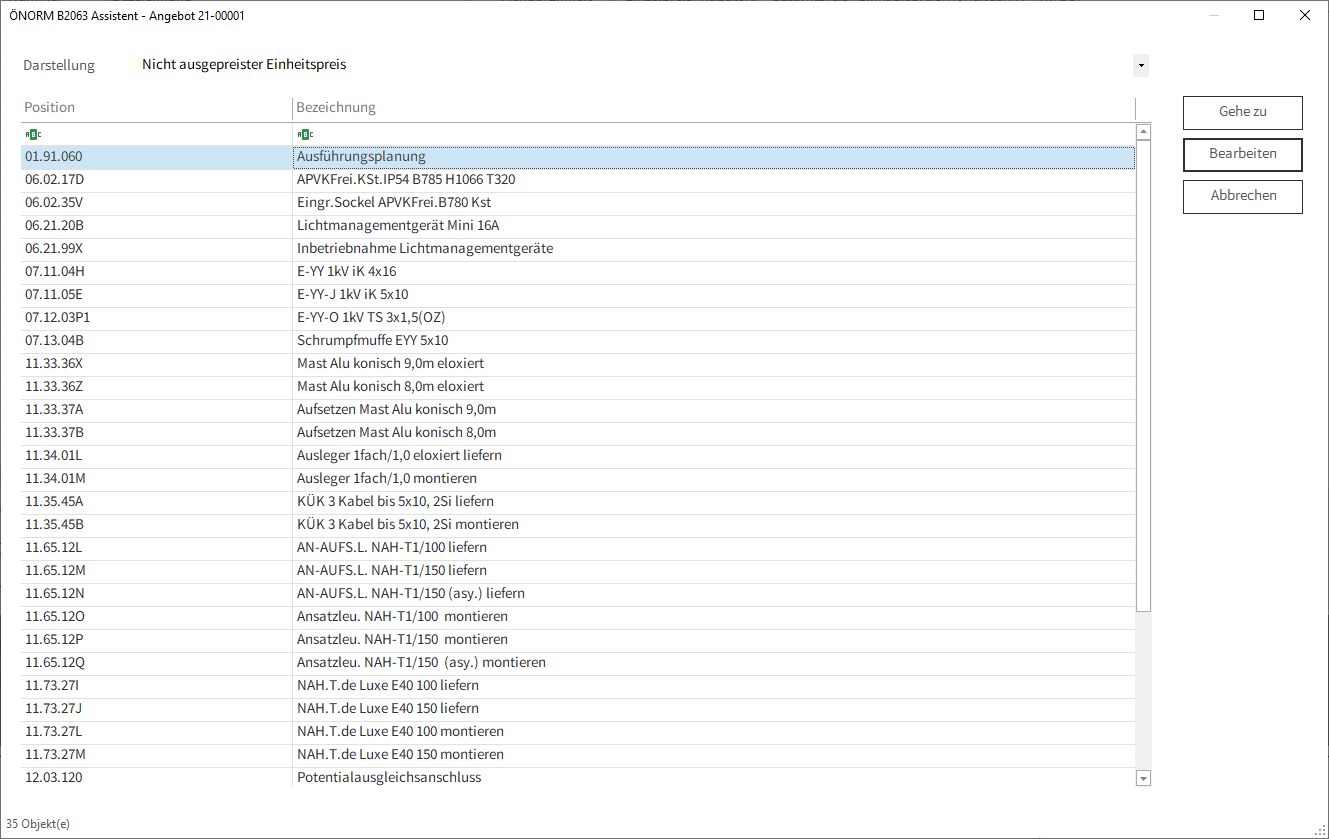Select position 11.73.27J
This screenshot has width=1329, height=839.
(54, 709)
